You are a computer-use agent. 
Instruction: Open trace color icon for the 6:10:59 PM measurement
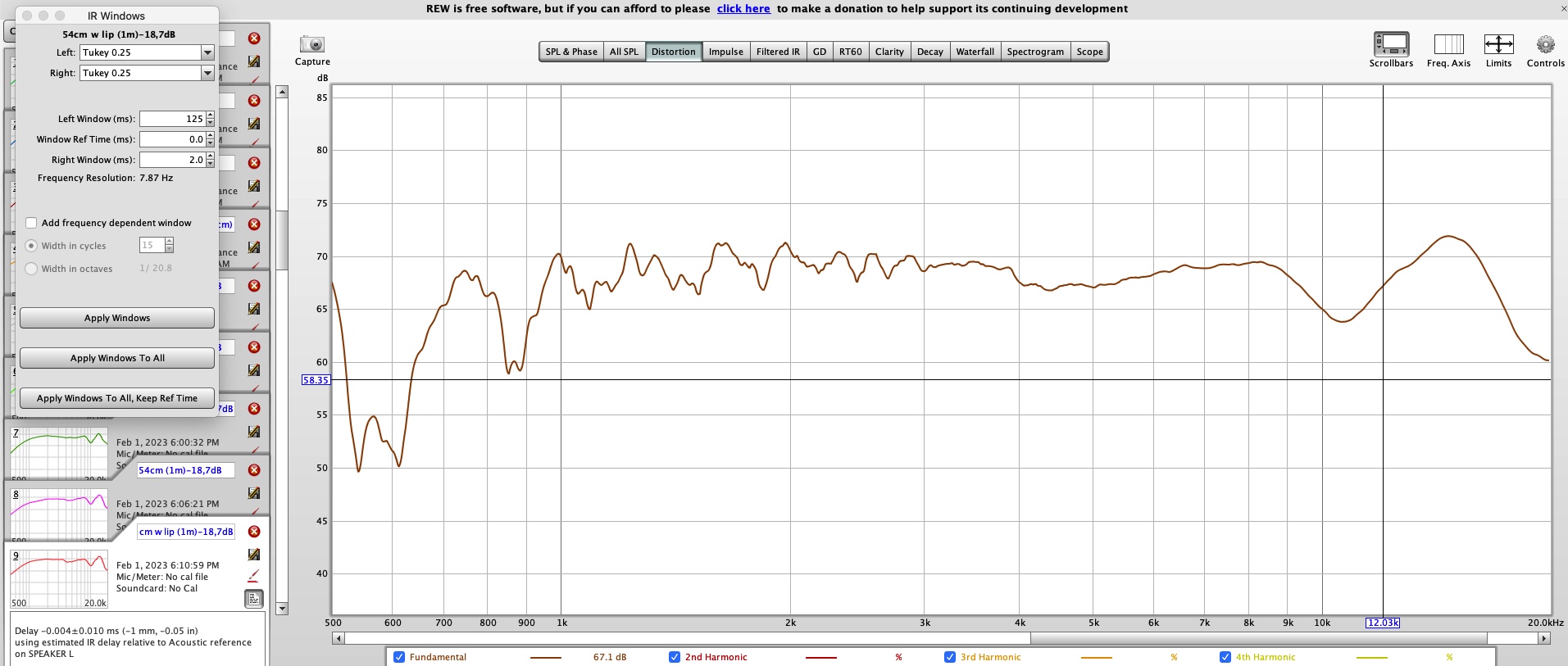click(x=254, y=555)
